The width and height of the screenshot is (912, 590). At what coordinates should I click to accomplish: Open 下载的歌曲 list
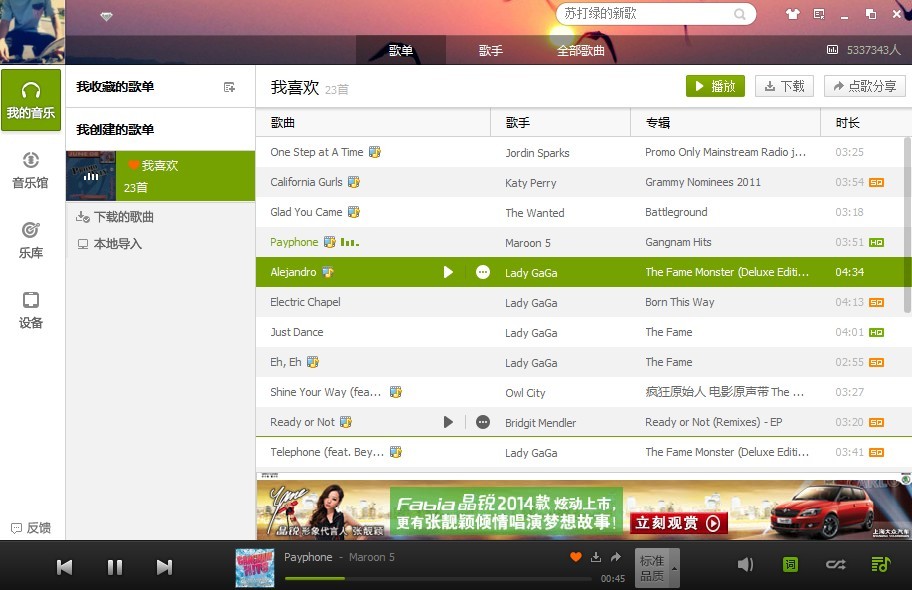115,217
